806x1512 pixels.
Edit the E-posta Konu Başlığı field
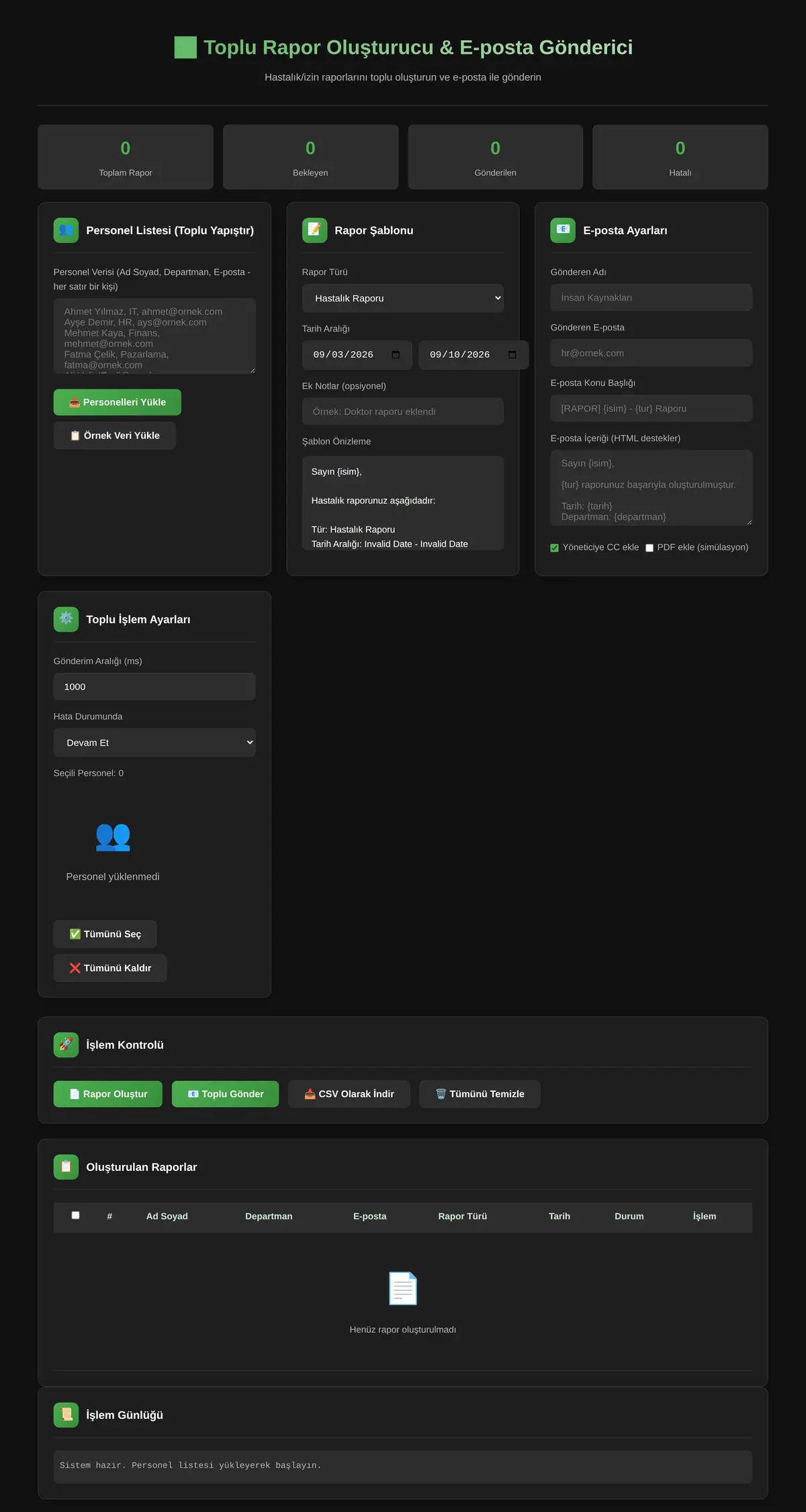click(x=652, y=408)
